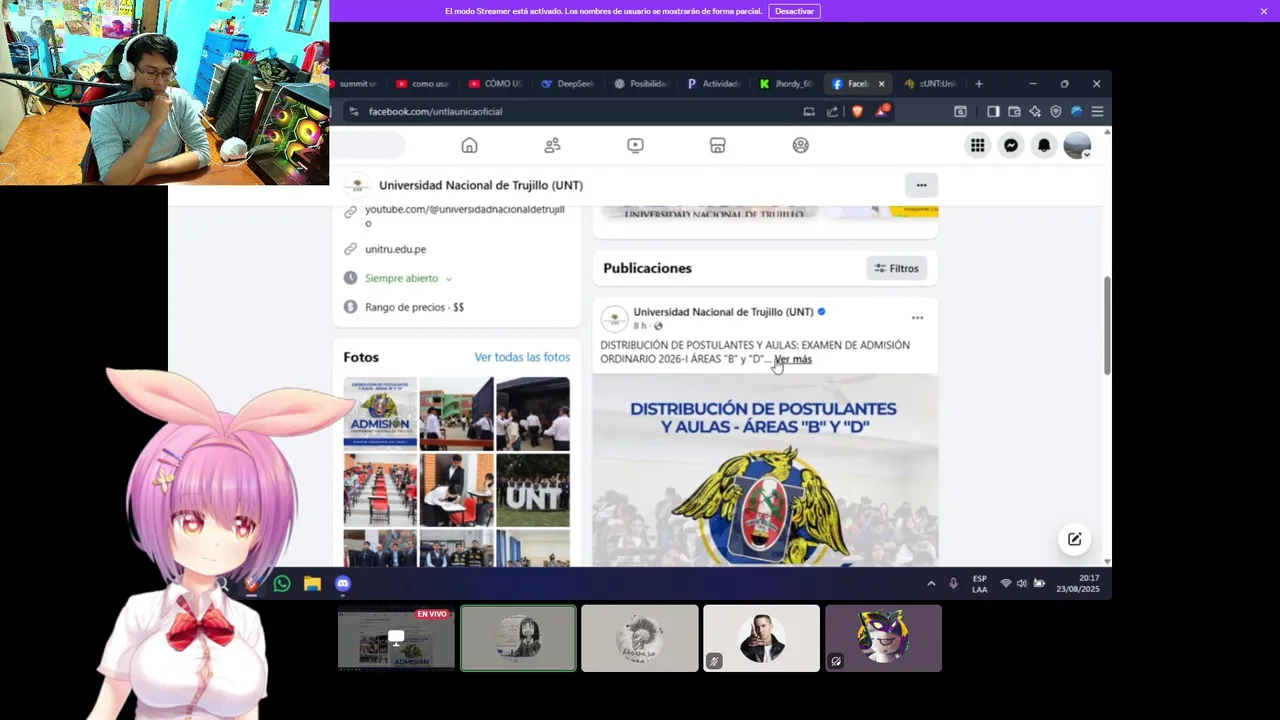
Task: Select the EN VIVO stream tile
Action: pyautogui.click(x=396, y=638)
